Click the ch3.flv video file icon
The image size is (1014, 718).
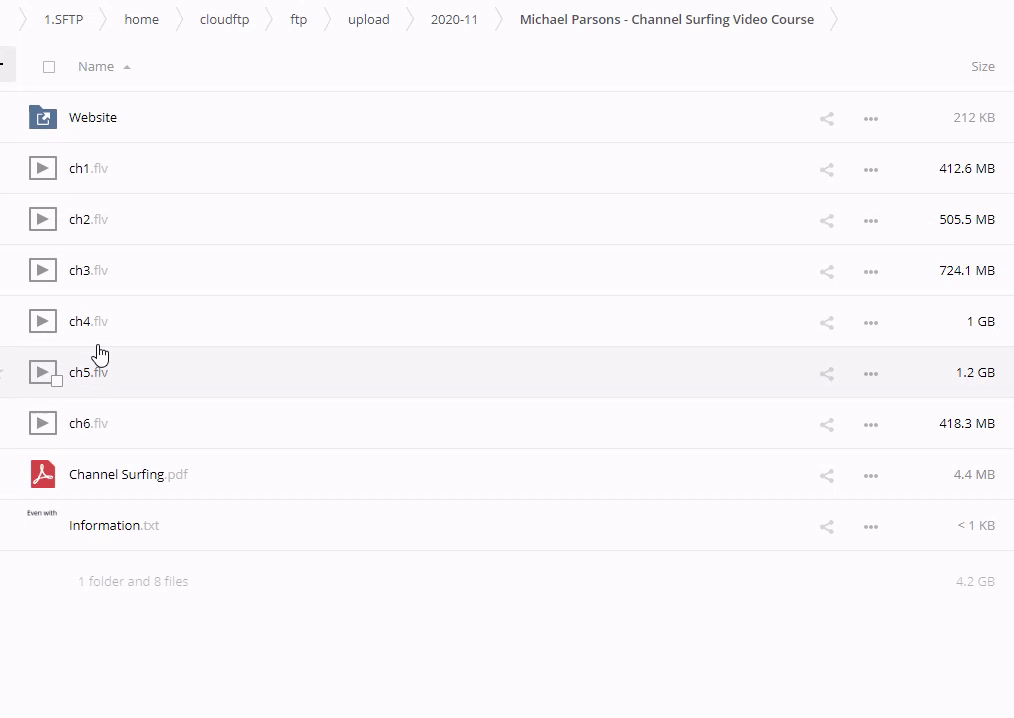pos(43,270)
